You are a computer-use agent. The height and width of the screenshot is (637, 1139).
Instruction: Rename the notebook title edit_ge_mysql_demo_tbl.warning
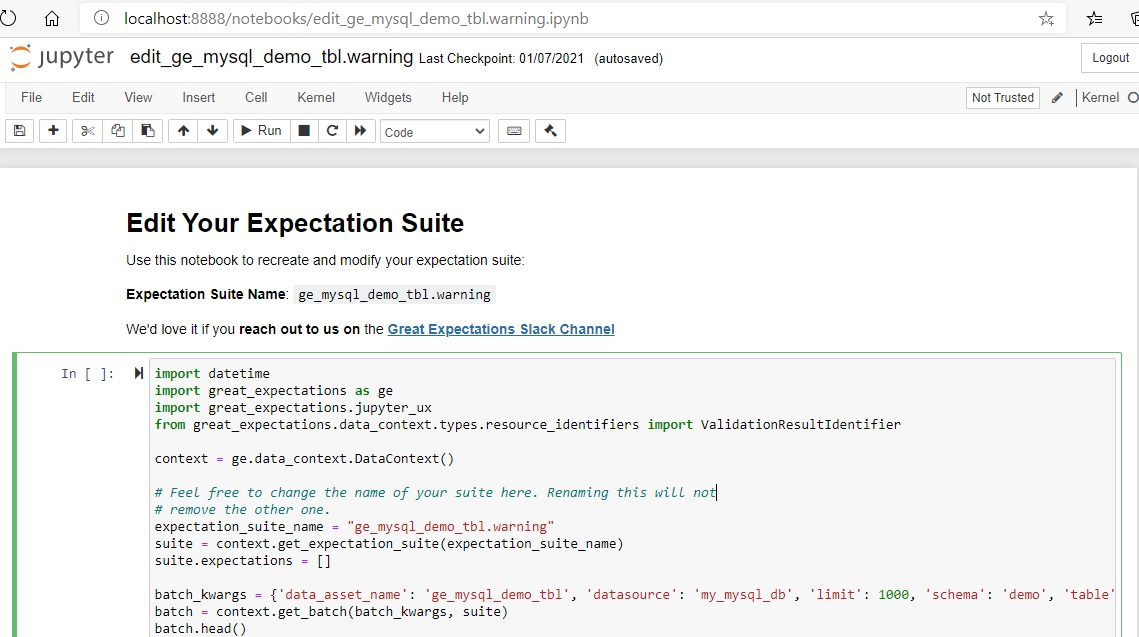tap(271, 57)
